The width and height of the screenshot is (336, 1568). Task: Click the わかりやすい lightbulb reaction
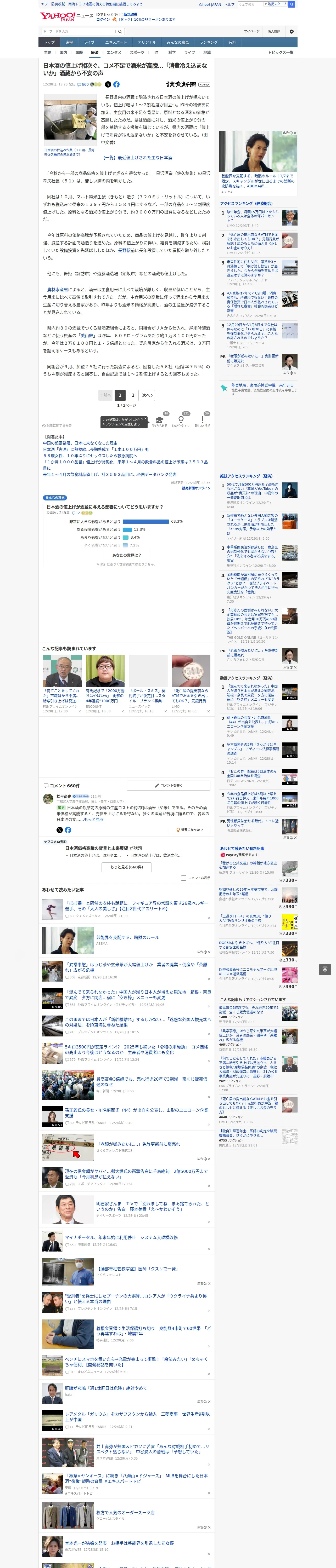(181, 420)
